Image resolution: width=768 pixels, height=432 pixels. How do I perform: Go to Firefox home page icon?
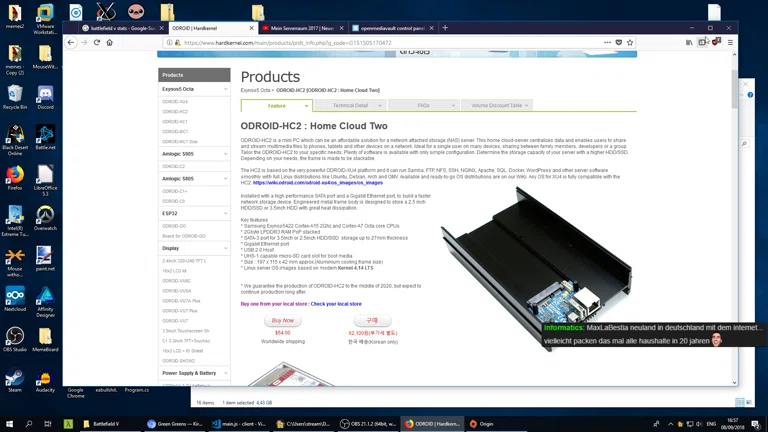coord(110,43)
